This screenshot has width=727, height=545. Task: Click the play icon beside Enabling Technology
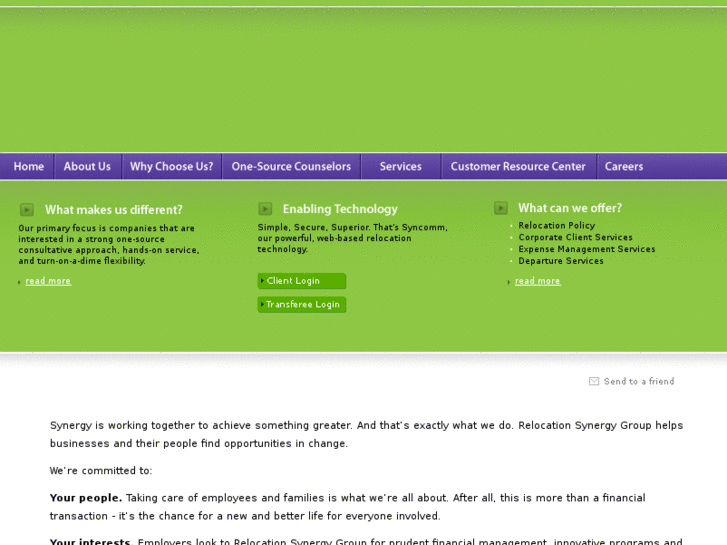[265, 209]
